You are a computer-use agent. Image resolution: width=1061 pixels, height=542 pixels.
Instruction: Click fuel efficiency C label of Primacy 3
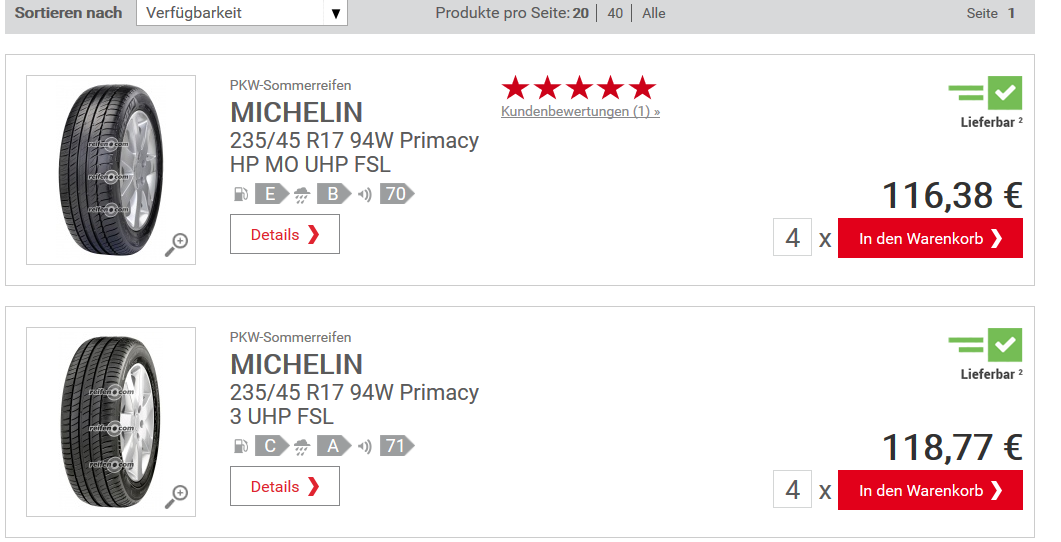coord(271,446)
